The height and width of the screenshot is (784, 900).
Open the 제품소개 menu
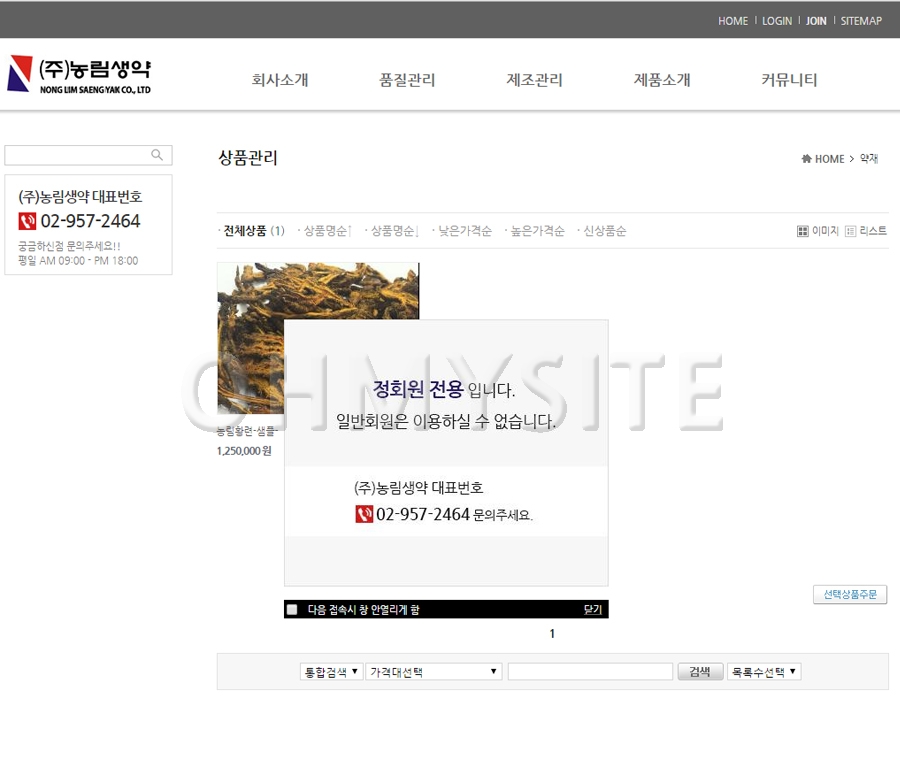[x=662, y=80]
